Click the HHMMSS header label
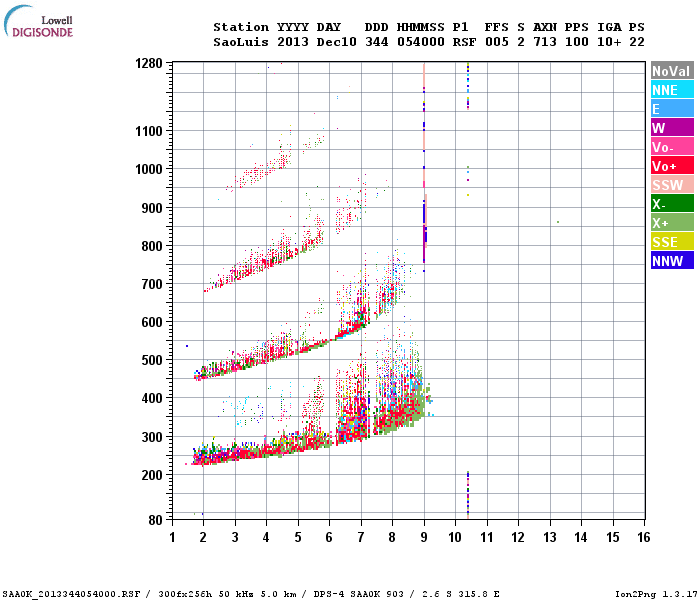Screen dimensions: 700x600 421,27
